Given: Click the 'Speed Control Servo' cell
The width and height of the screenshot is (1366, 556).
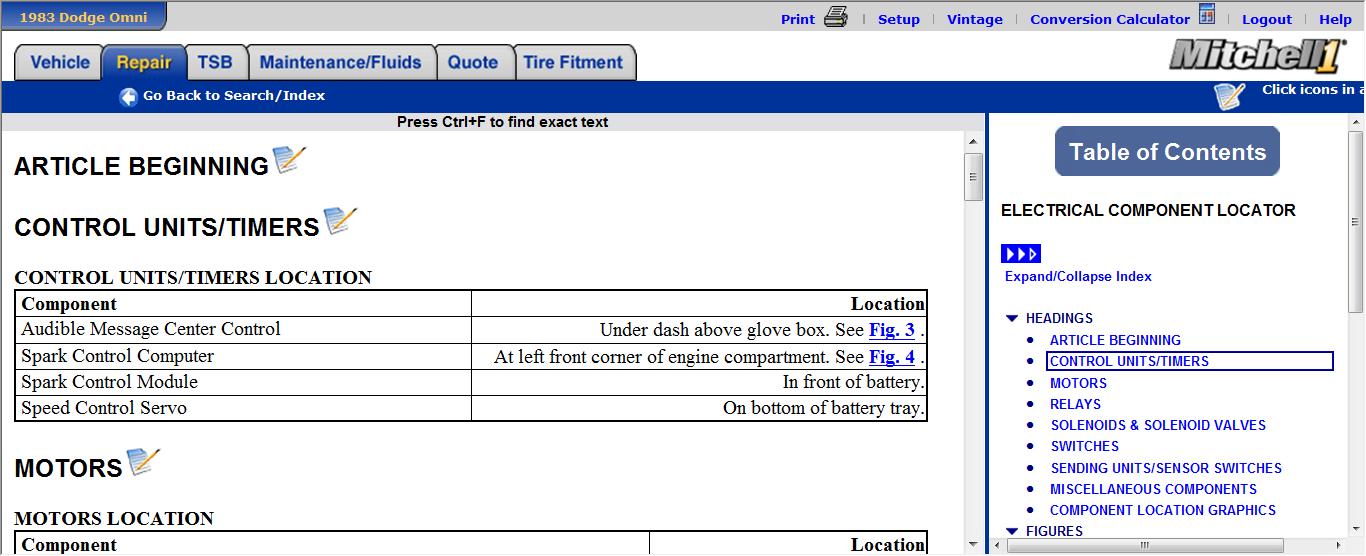Looking at the screenshot, I should 243,409.
